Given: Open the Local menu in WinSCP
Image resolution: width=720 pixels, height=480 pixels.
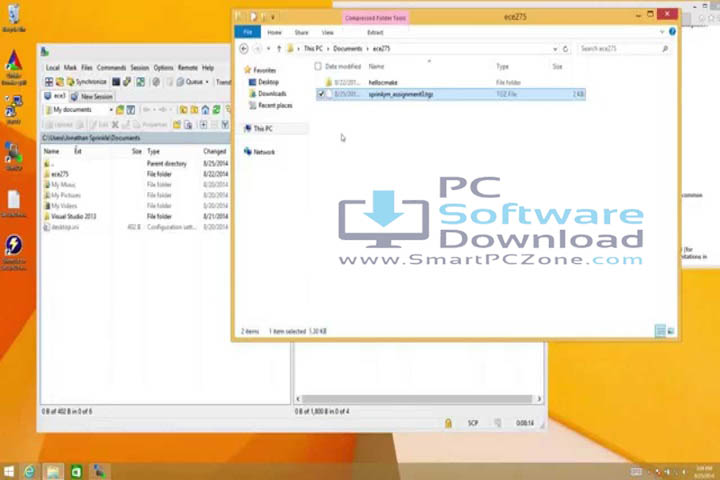Looking at the screenshot, I should coord(52,68).
